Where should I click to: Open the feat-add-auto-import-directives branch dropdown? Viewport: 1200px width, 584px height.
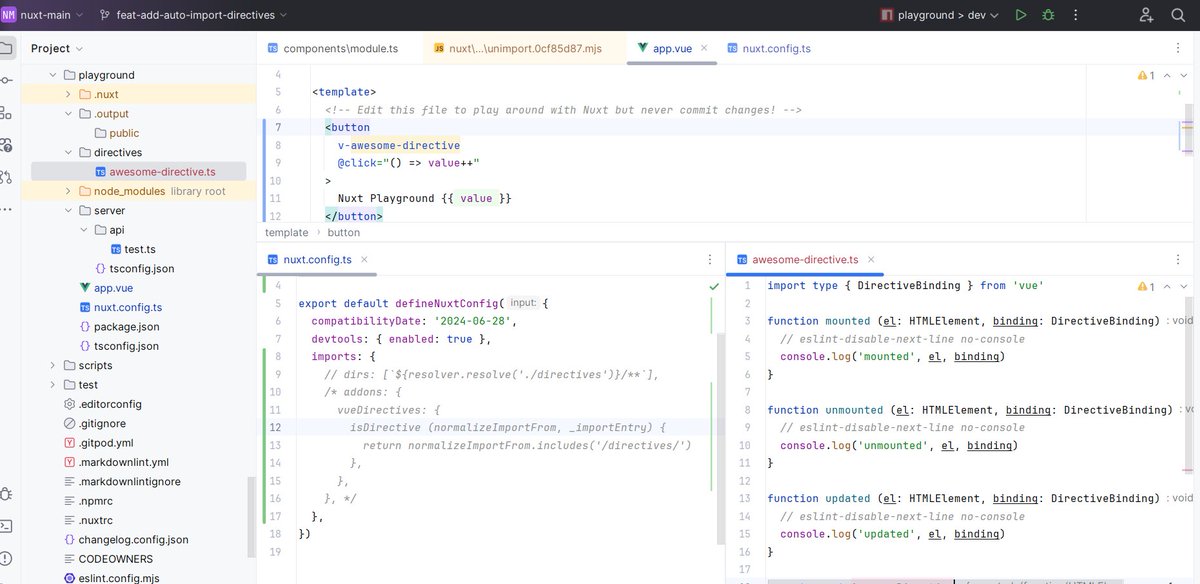click(195, 15)
